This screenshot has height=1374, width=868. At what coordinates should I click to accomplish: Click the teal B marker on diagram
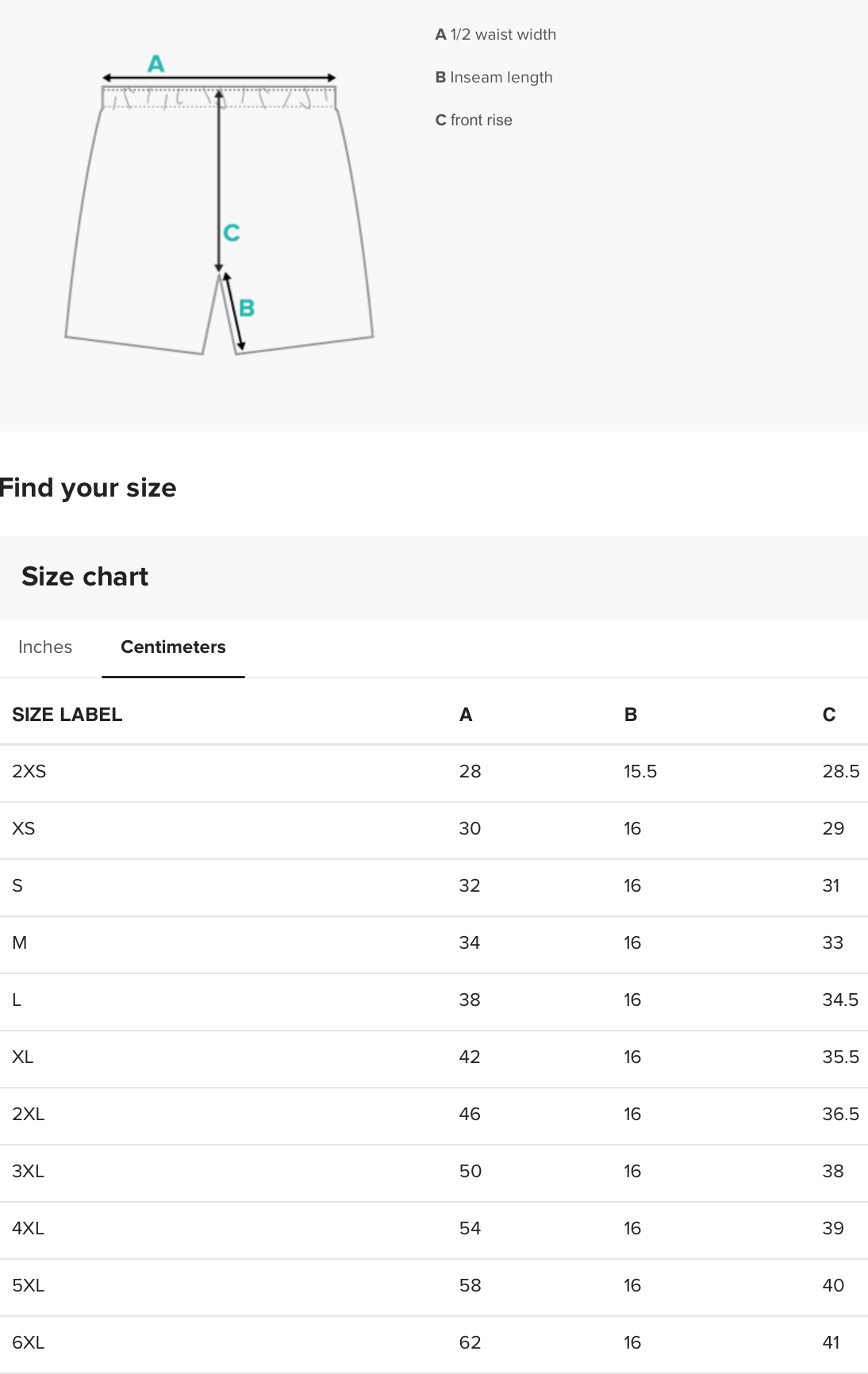[247, 308]
